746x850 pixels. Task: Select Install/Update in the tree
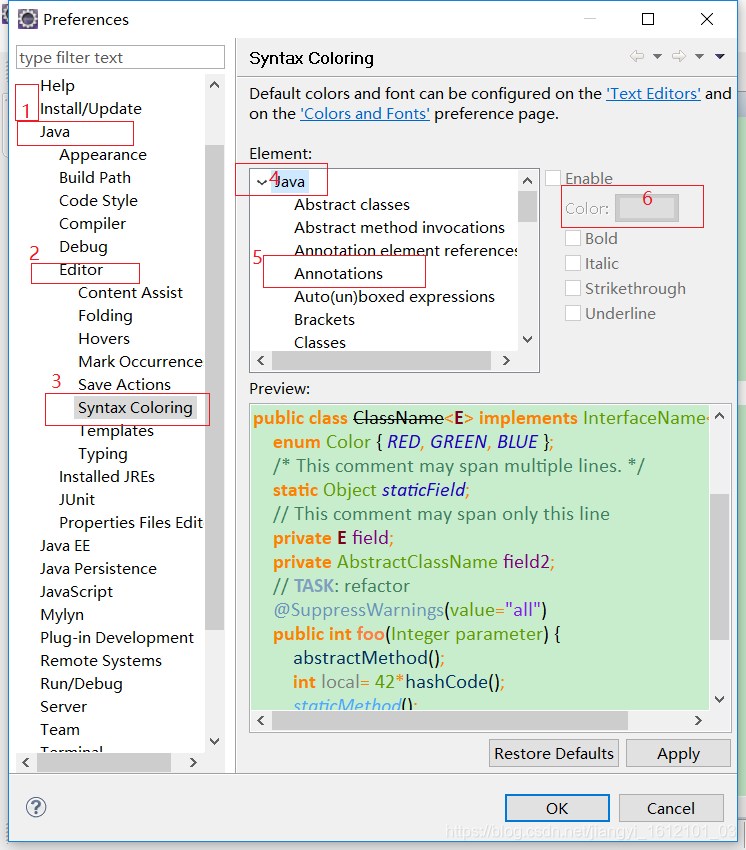tap(91, 109)
